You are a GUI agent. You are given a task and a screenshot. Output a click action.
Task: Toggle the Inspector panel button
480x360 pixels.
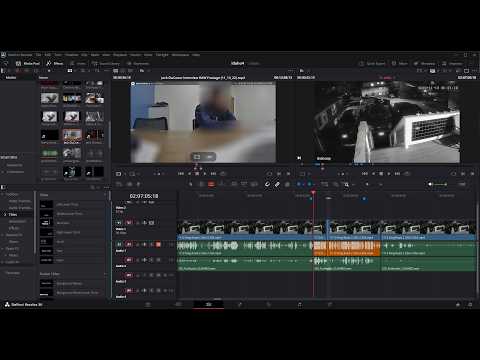tap(452, 63)
